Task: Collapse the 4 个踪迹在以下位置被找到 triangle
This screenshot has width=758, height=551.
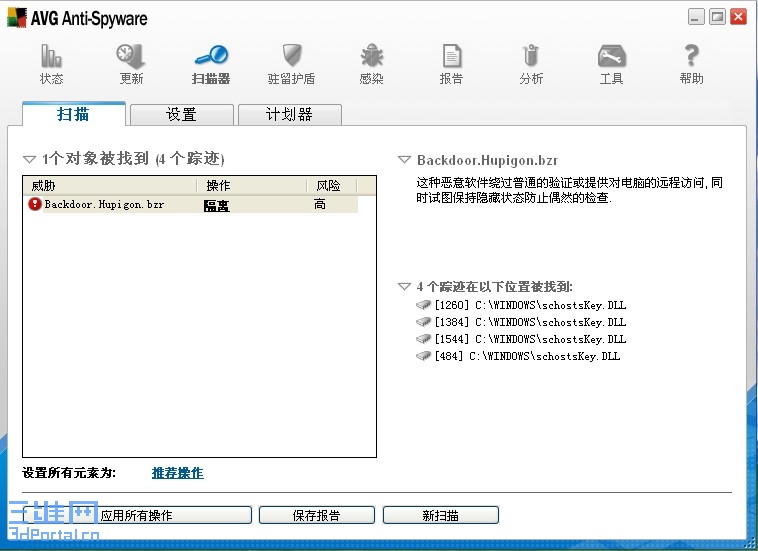Action: click(x=404, y=286)
